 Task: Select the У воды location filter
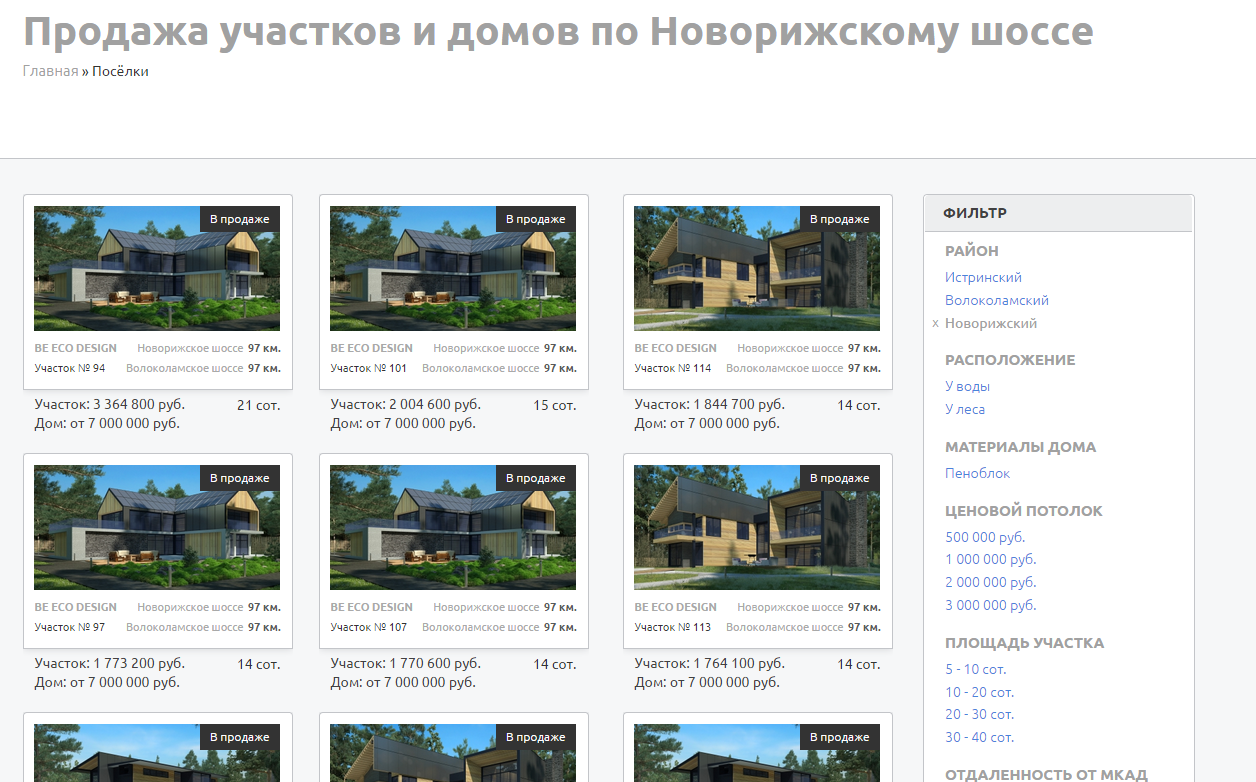(967, 386)
